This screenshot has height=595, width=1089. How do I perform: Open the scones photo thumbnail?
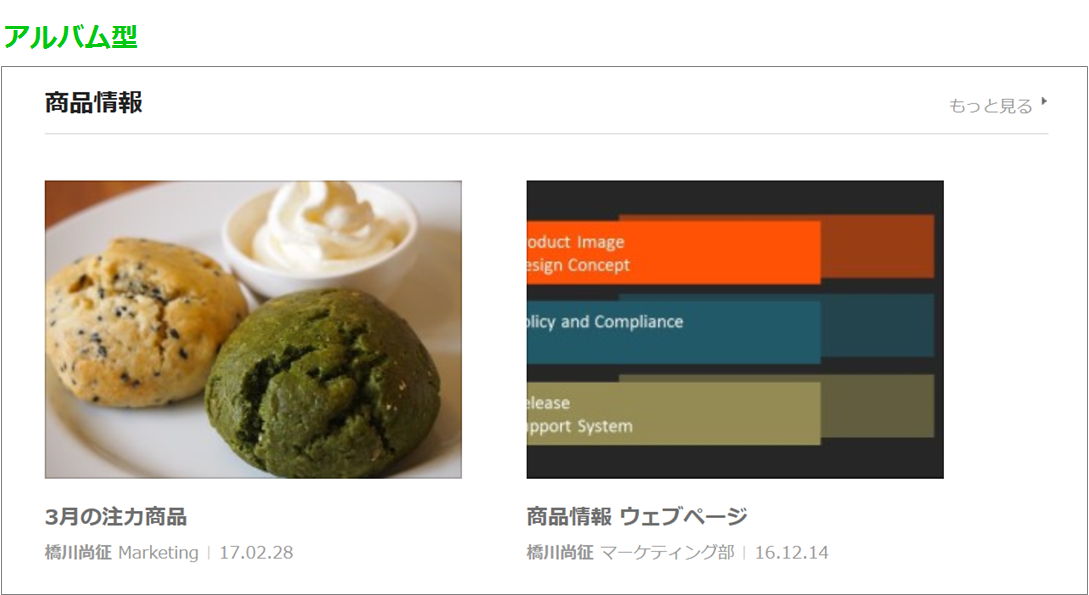(x=253, y=330)
